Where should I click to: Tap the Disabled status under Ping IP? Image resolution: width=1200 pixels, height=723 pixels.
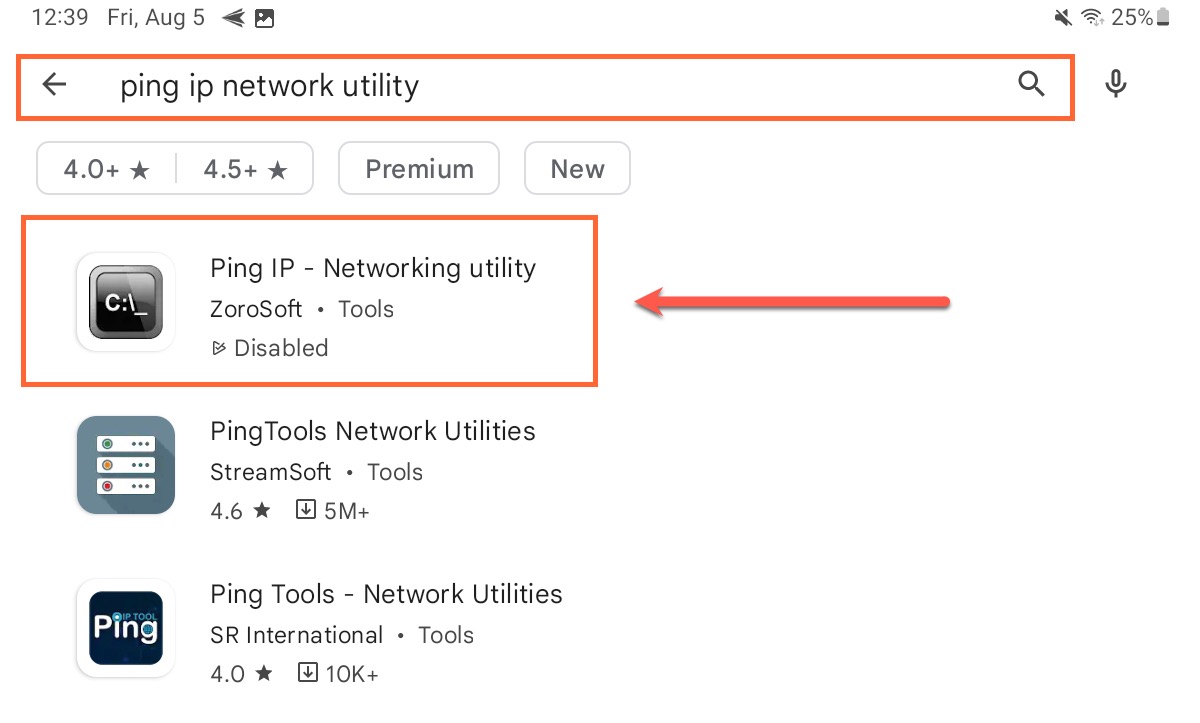270,348
